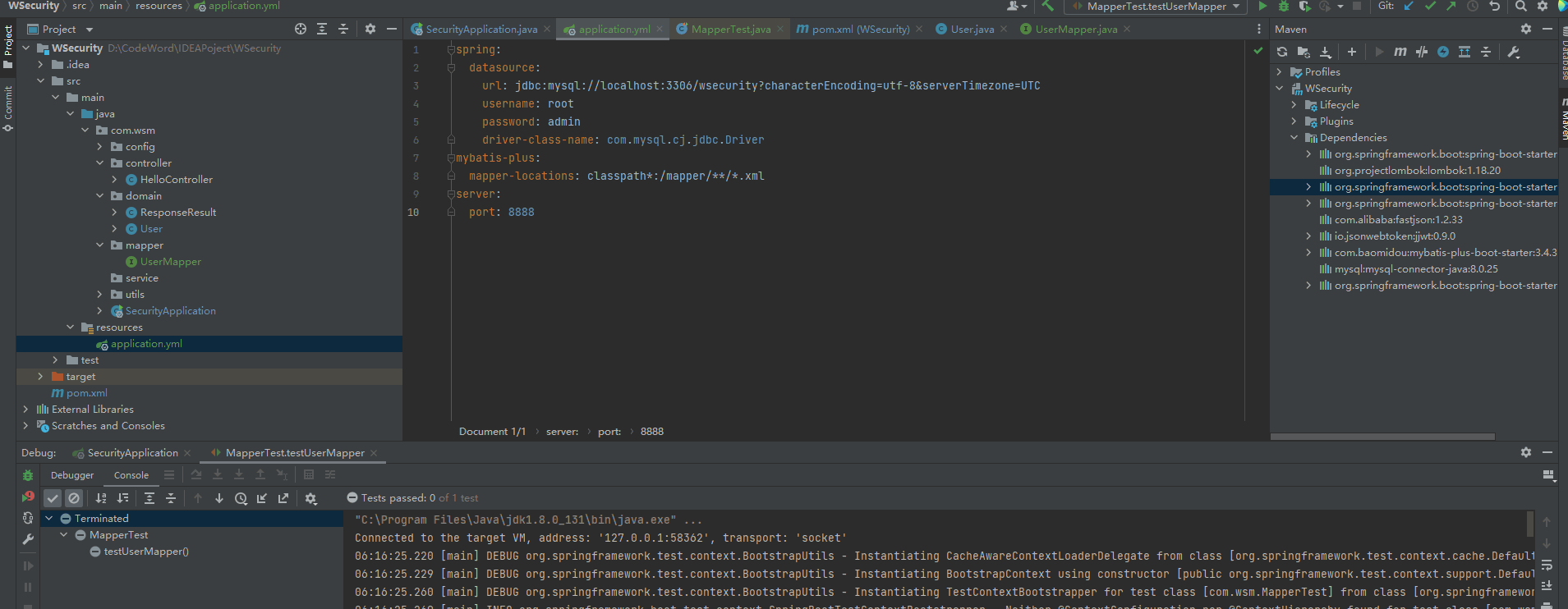The height and width of the screenshot is (609, 1568).
Task: Rerun debug session with the bug icon
Action: tap(28, 475)
